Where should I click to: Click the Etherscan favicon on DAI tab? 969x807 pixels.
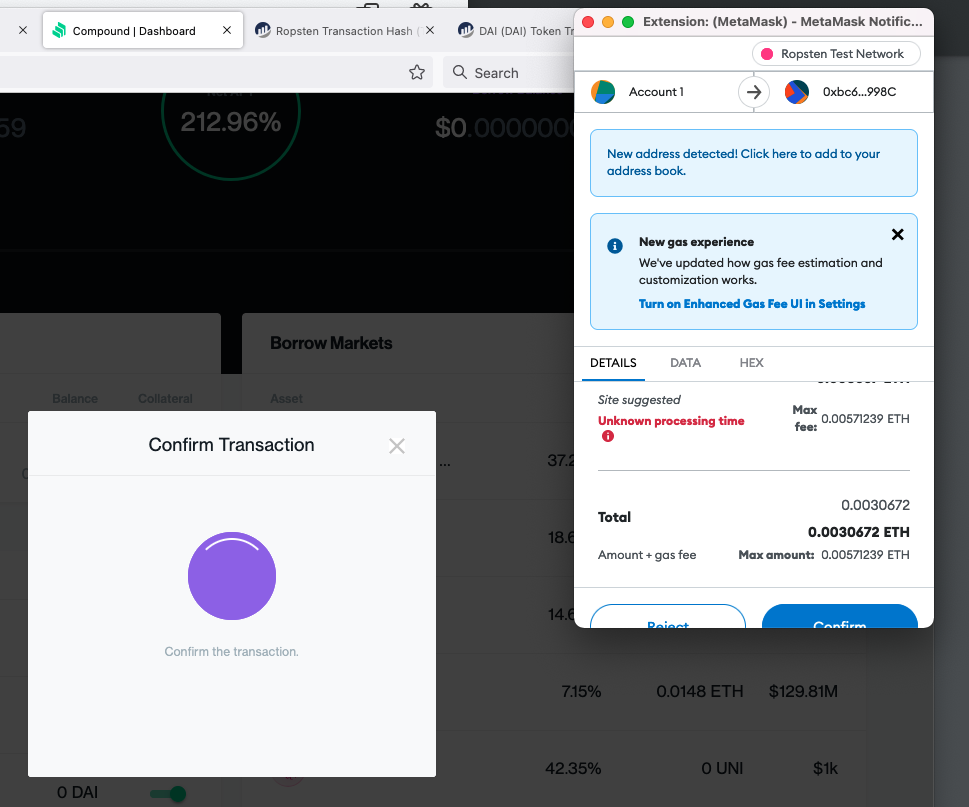click(465, 30)
